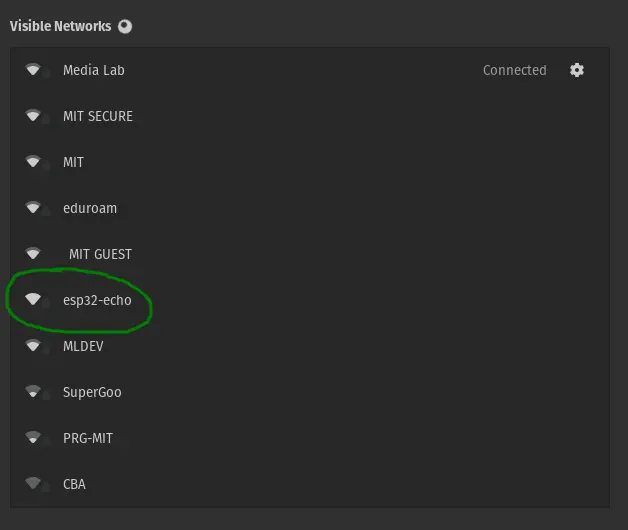Screen dimensions: 628x530
Task: Click the Wi-Fi icon next to SuperGoo
Action: click(x=33, y=392)
